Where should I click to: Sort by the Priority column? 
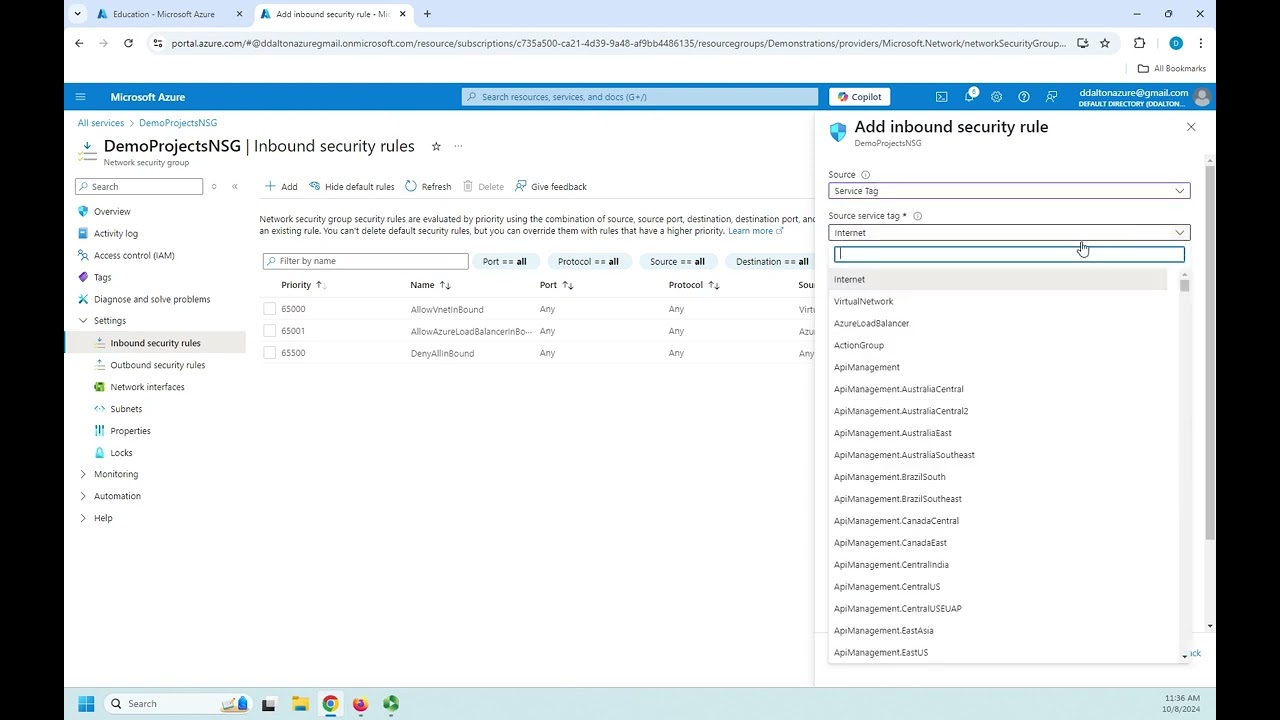pos(303,285)
